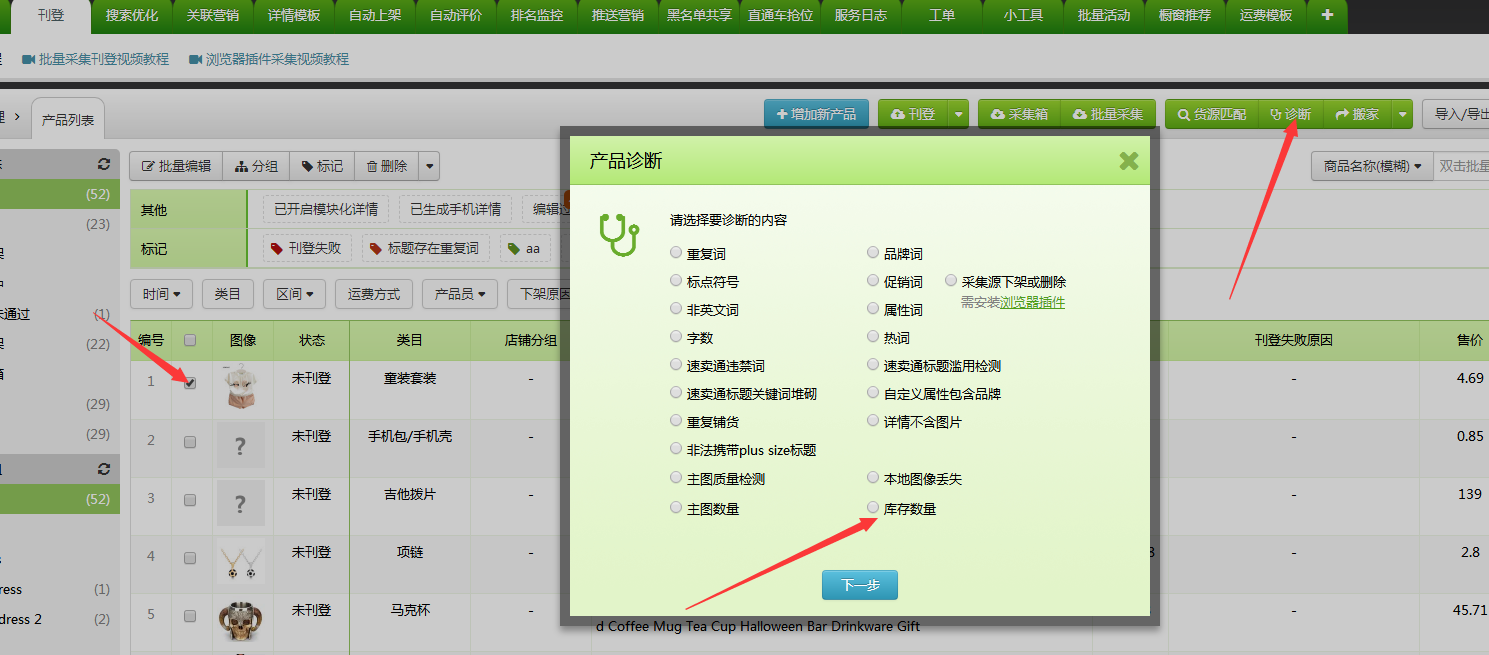Open the 商品名称(模糊) search type dropdown
Screen dimensions: 1489x655
click(1372, 166)
